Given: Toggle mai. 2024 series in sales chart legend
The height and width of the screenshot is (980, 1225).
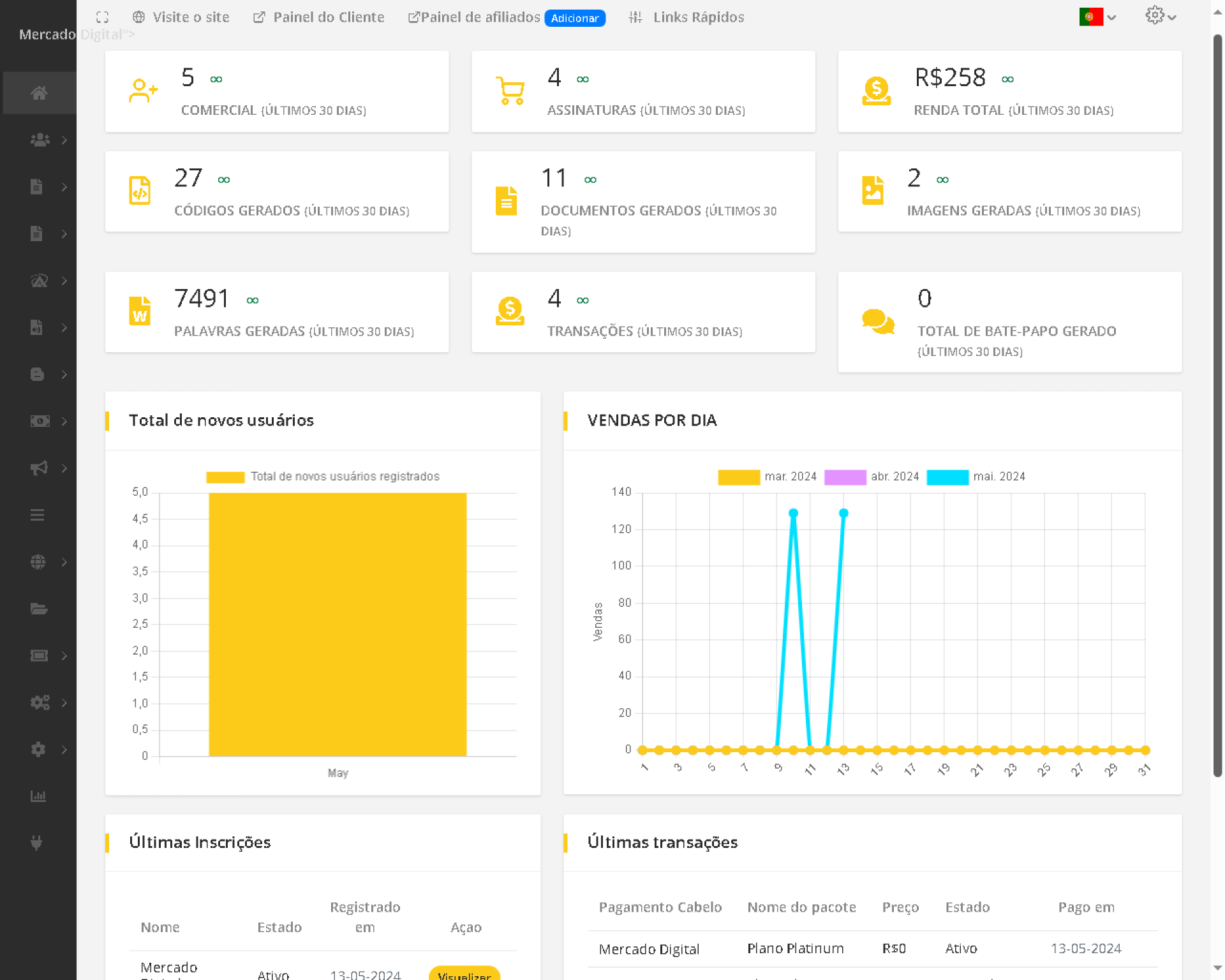Looking at the screenshot, I should pyautogui.click(x=947, y=477).
